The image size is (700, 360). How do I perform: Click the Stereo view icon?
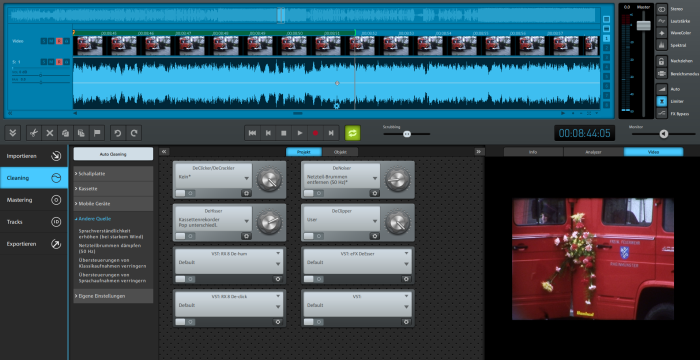662,9
